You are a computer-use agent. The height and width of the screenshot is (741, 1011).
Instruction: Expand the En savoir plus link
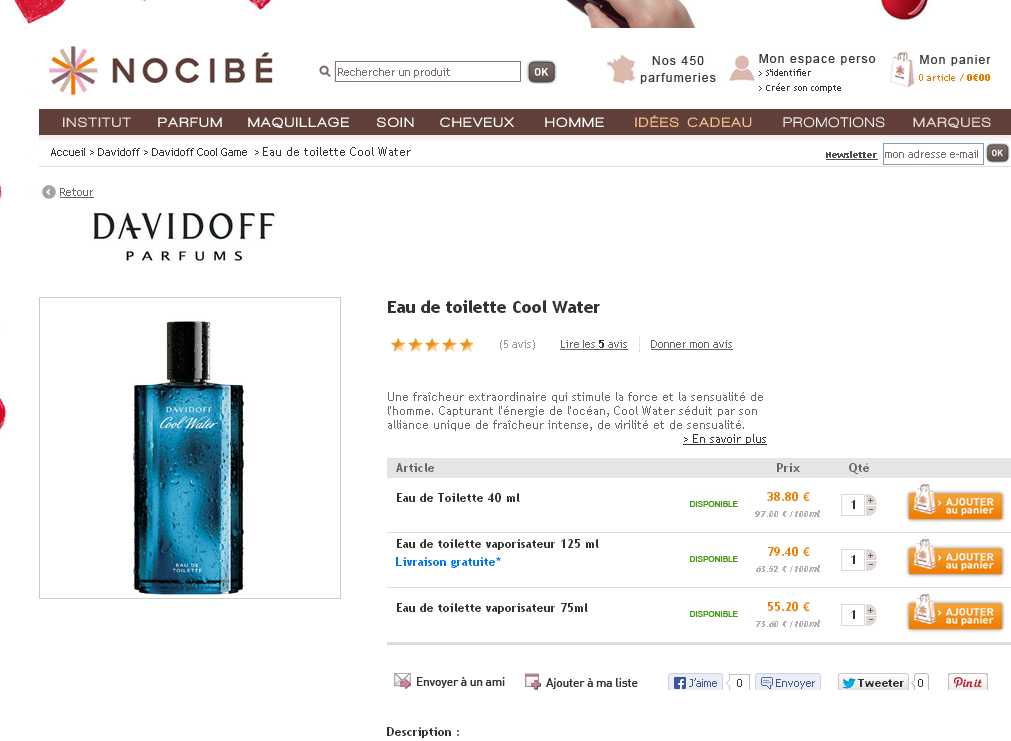[x=725, y=439]
